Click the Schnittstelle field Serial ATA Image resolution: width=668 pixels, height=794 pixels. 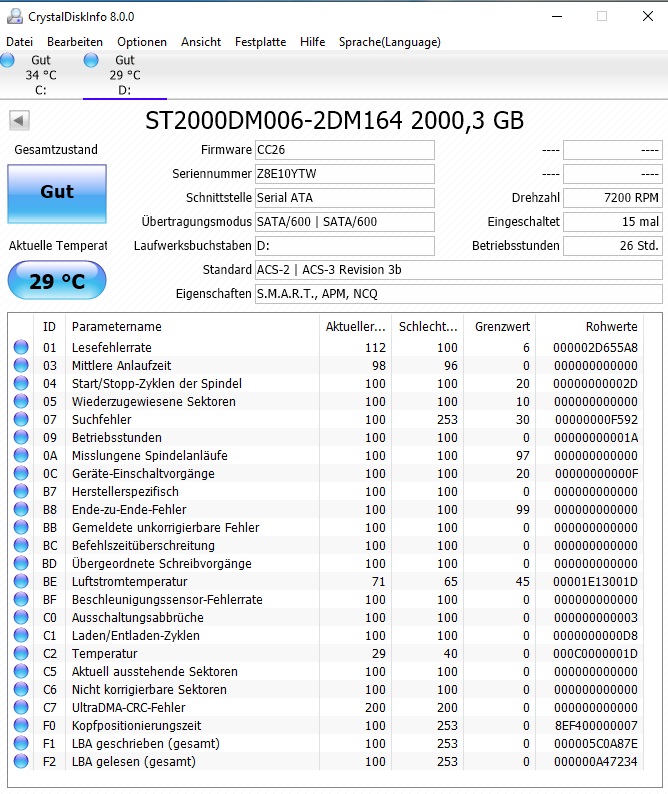[344, 197]
